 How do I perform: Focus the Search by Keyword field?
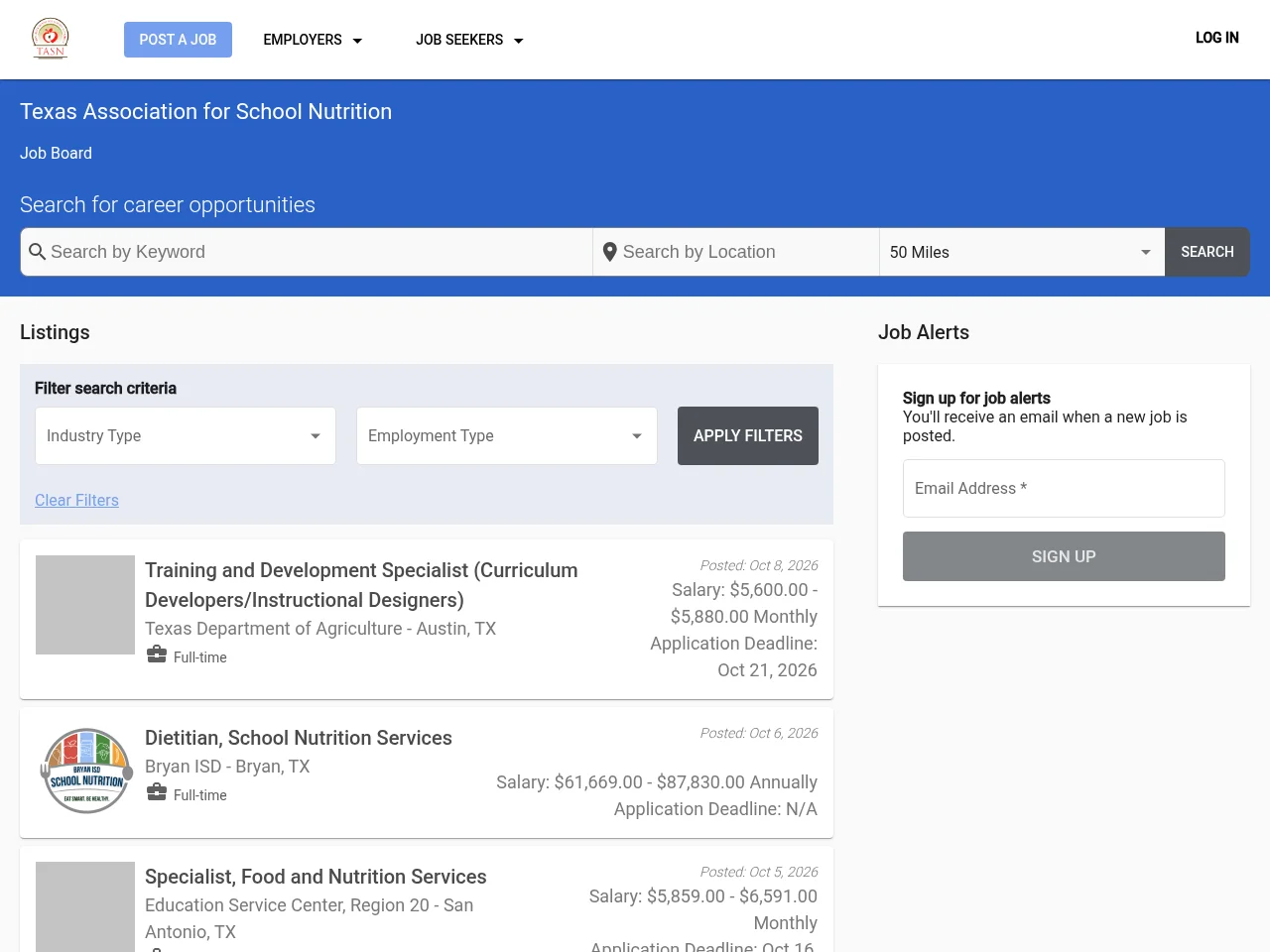coord(307,252)
